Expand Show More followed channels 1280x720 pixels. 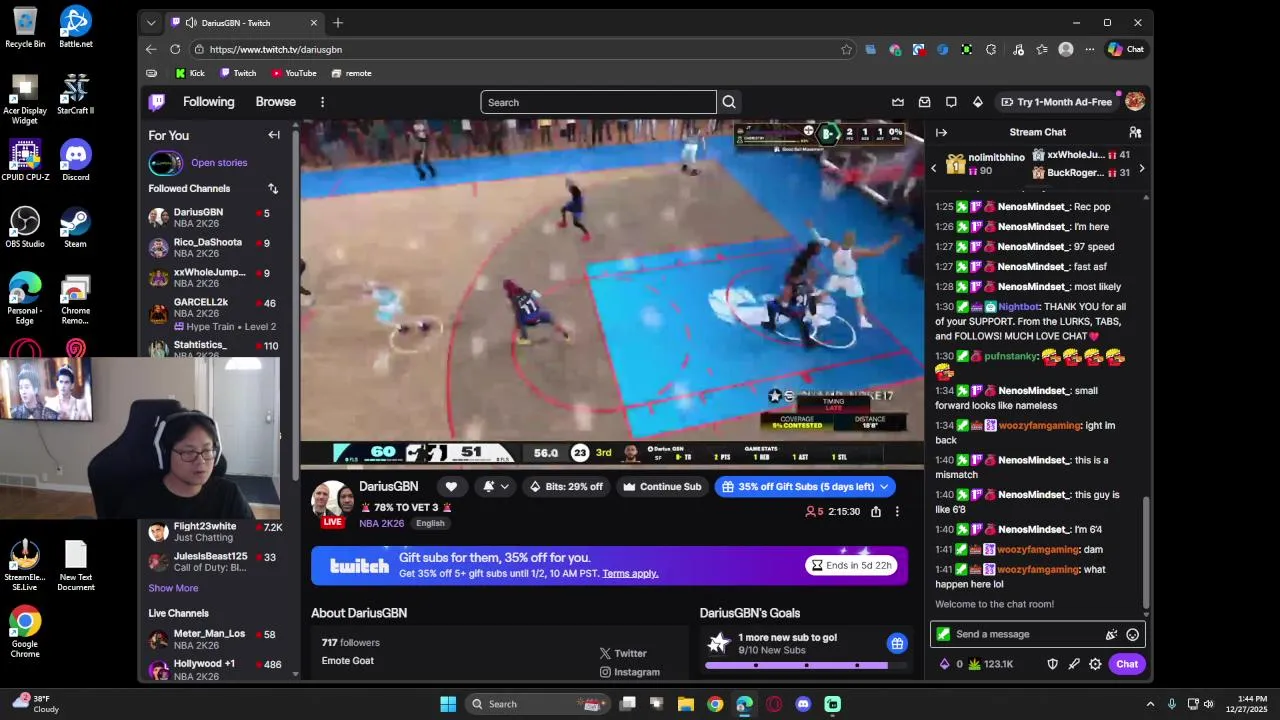173,588
